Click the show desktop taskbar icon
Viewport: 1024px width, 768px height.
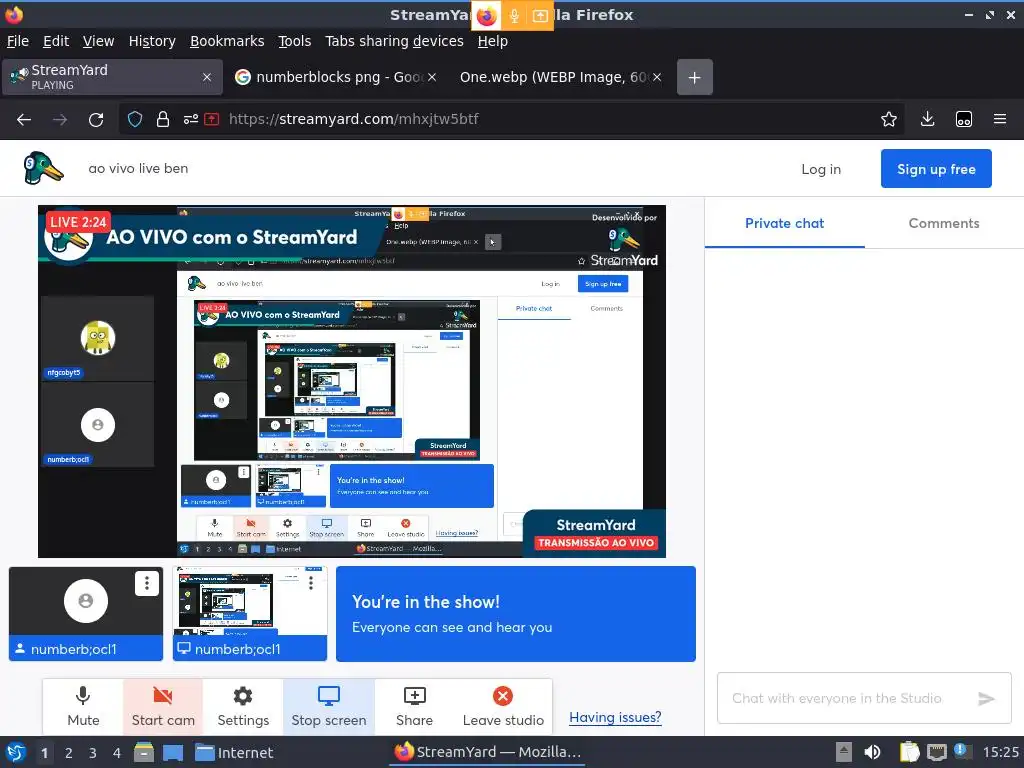click(173, 753)
